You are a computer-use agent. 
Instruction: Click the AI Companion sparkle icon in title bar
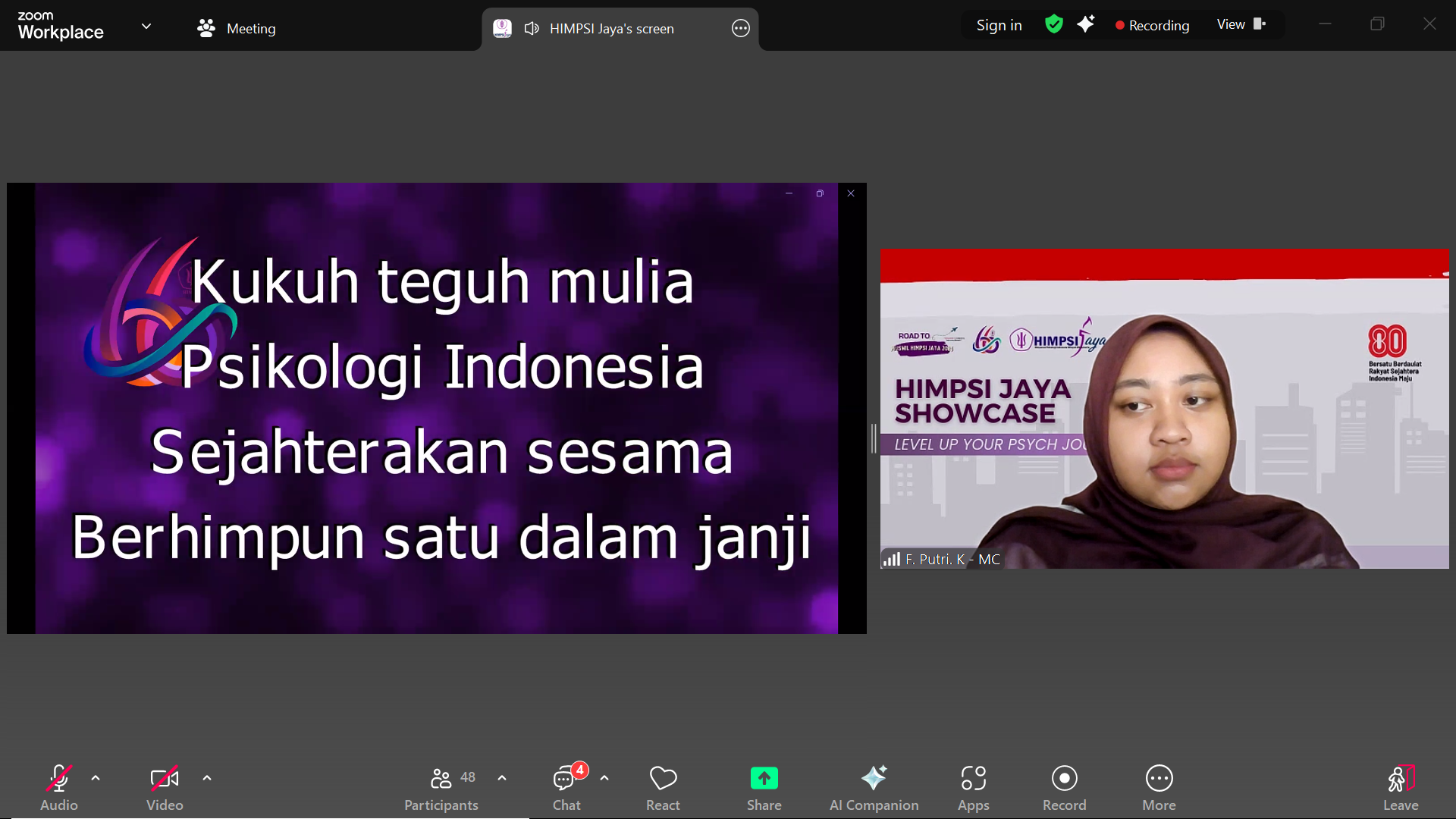[x=1086, y=24]
